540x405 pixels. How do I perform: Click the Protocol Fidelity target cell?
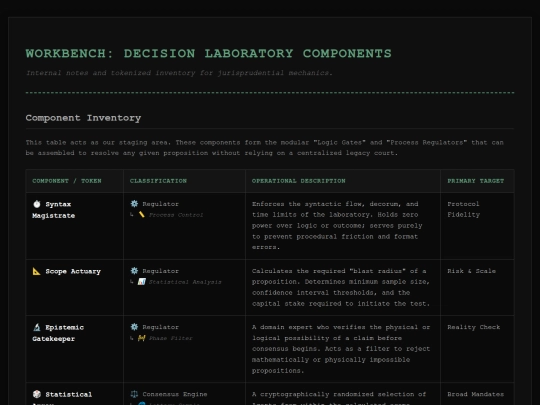click(x=463, y=209)
